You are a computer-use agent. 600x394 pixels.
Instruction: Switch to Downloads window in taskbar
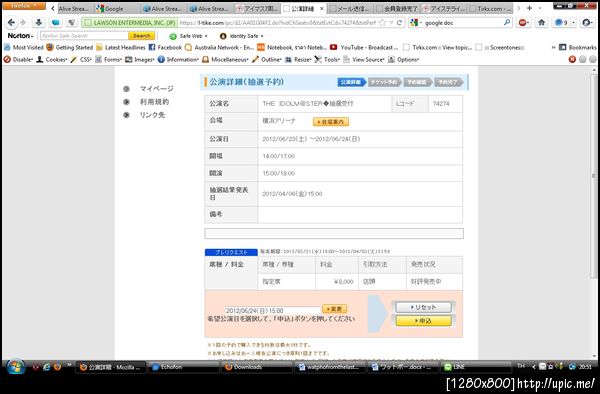[256, 367]
